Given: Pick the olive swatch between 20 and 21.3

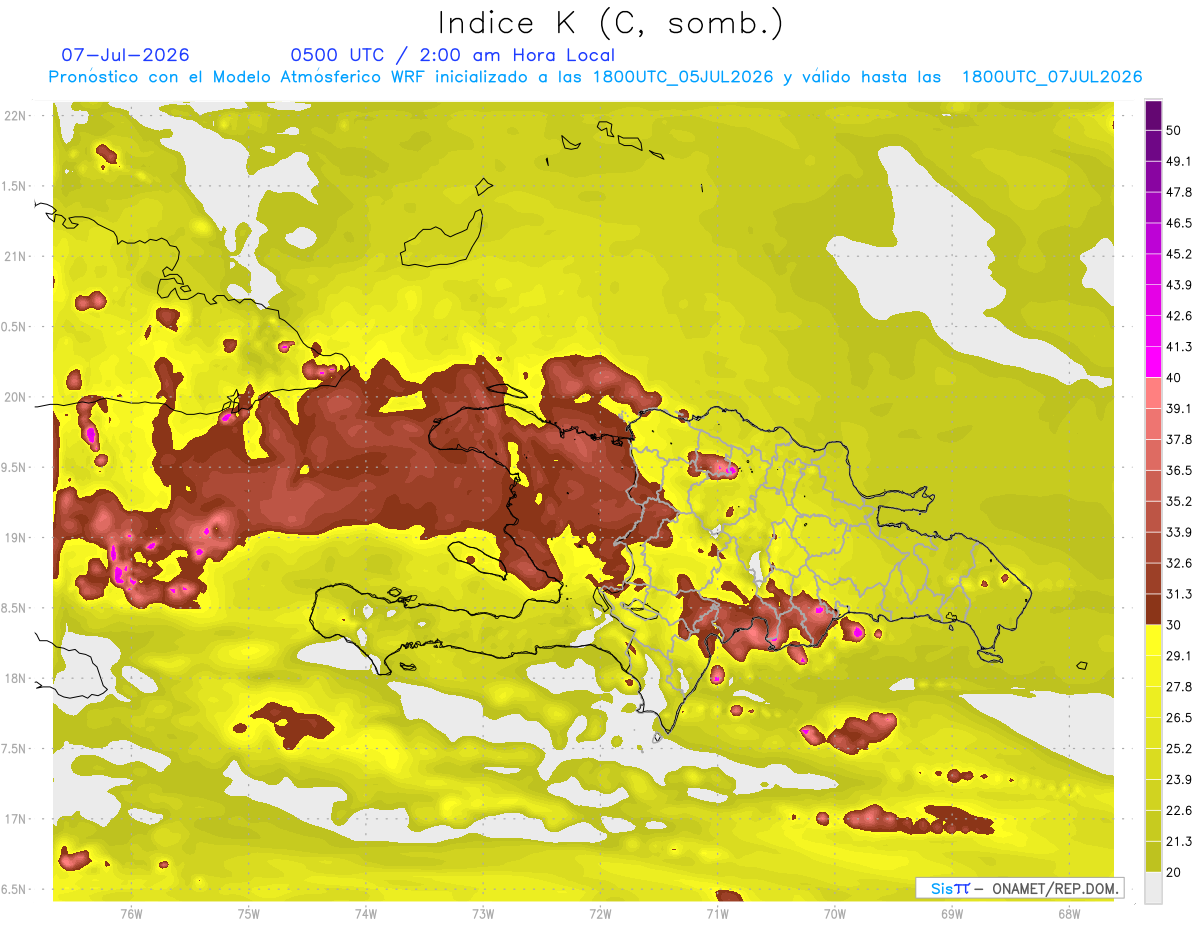Looking at the screenshot, I should pos(1154,857).
